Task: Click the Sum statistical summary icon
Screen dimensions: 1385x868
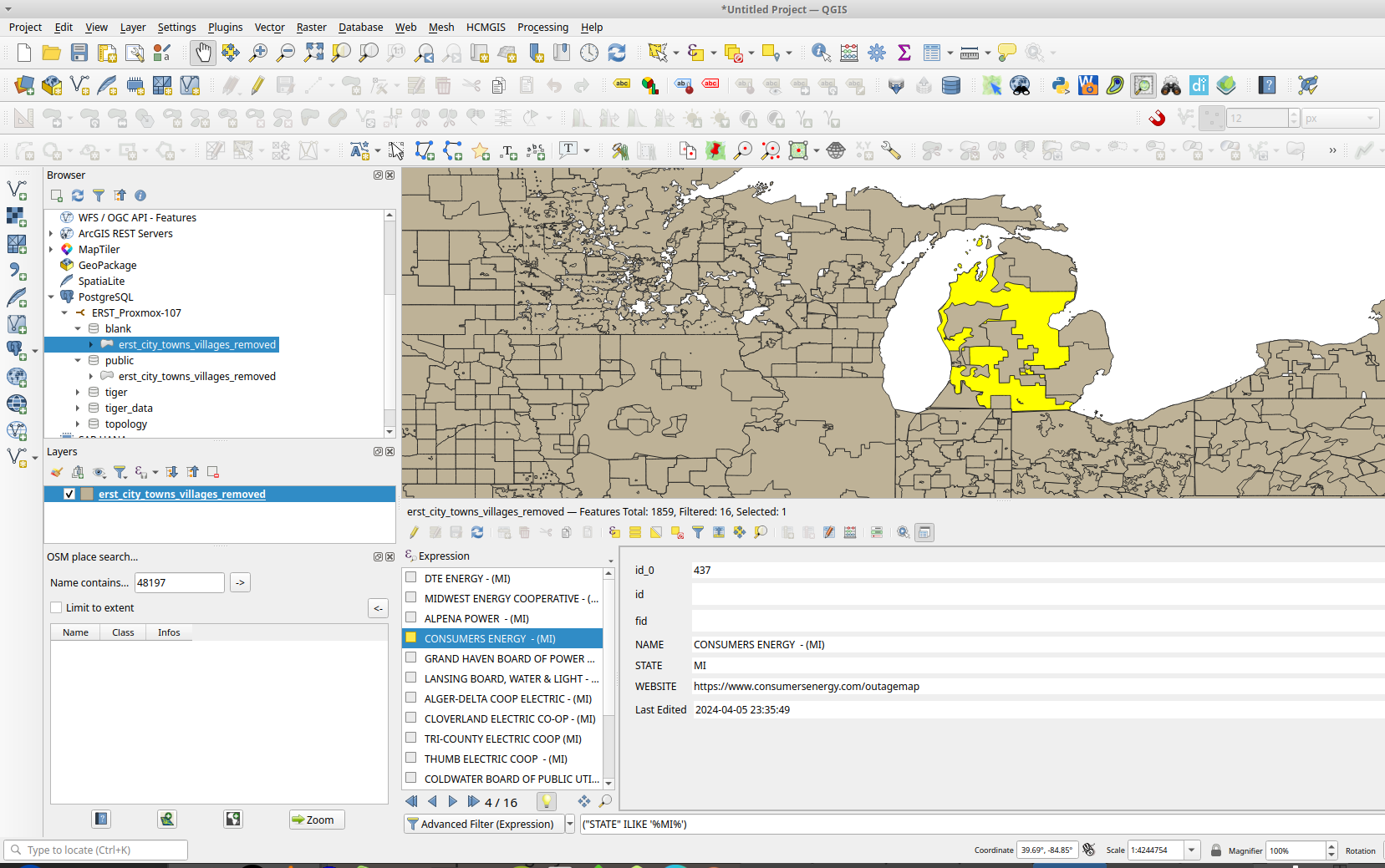Action: pyautogui.click(x=904, y=53)
